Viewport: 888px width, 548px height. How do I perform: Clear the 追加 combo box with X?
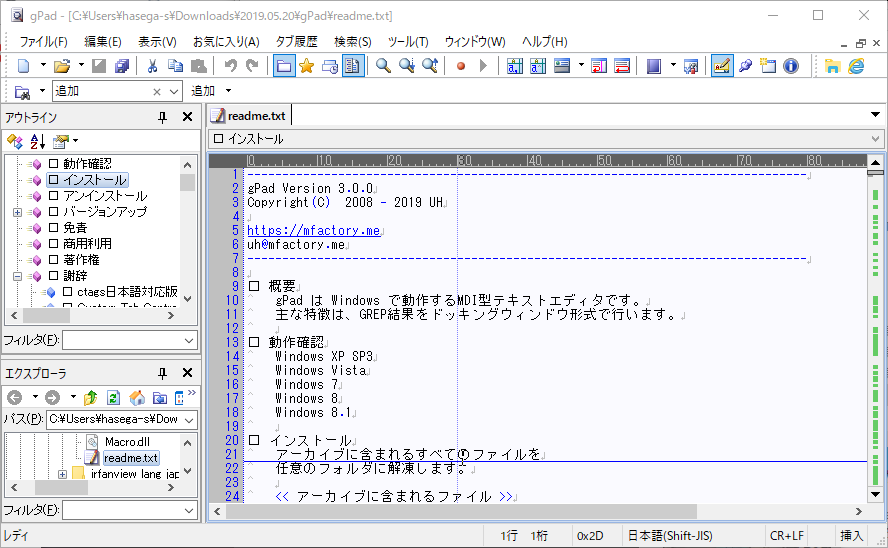(157, 92)
